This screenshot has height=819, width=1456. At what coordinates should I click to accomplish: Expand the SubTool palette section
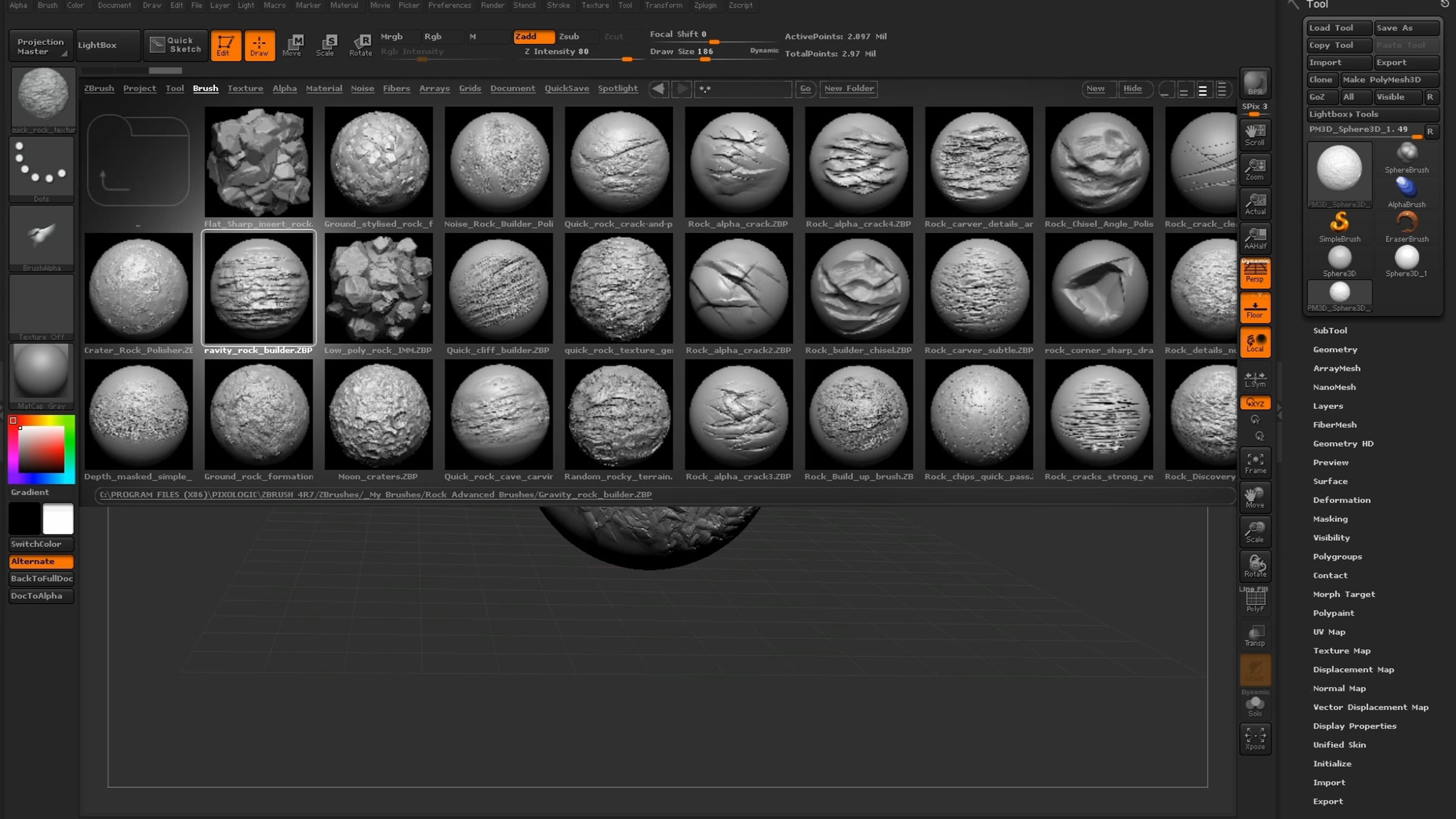[x=1330, y=331]
